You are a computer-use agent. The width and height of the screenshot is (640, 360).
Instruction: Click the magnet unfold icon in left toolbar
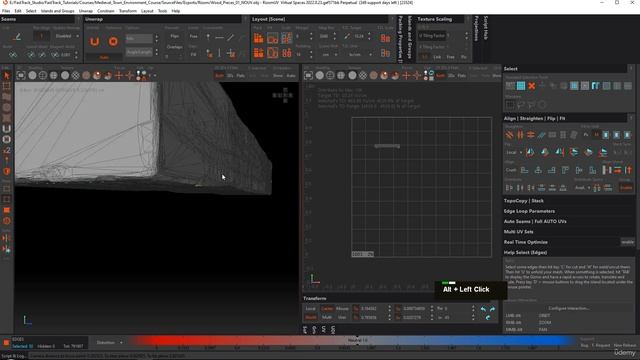[x=7, y=129]
